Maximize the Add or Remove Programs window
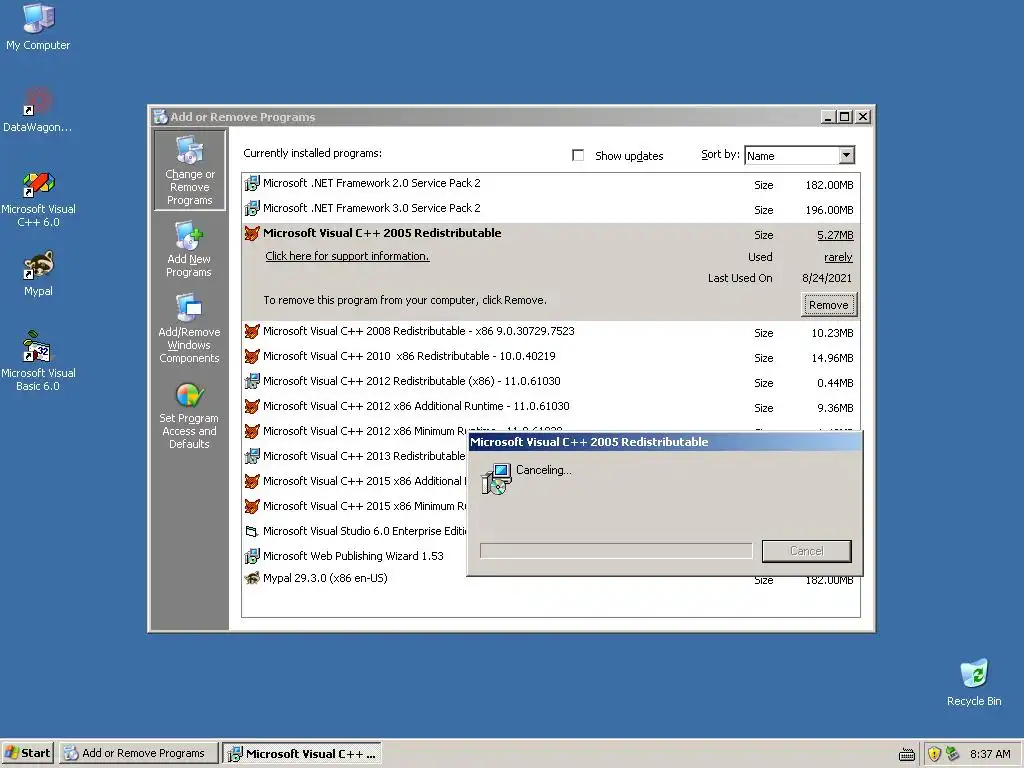This screenshot has width=1024, height=768. [x=844, y=117]
